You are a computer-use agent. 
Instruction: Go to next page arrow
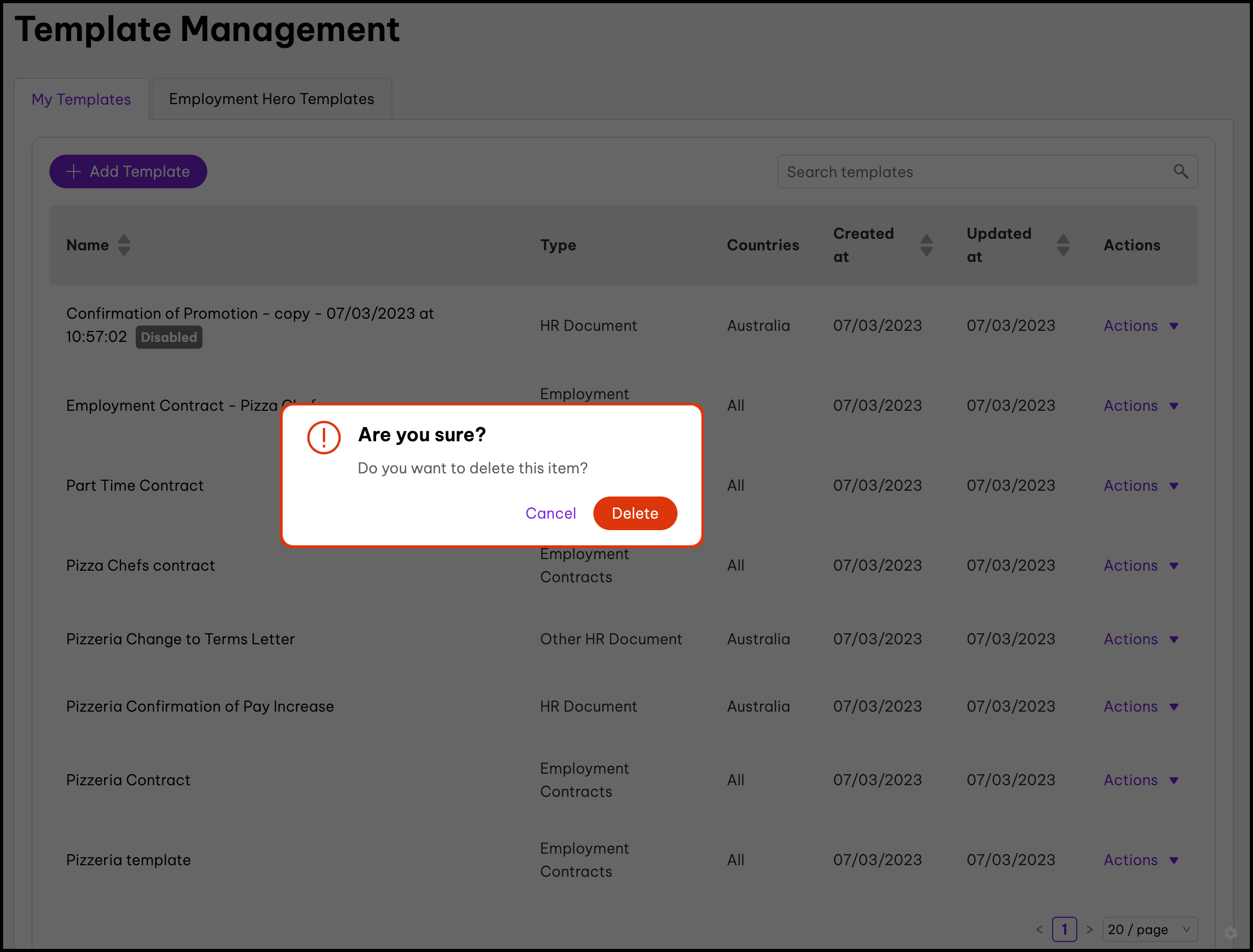1089,929
